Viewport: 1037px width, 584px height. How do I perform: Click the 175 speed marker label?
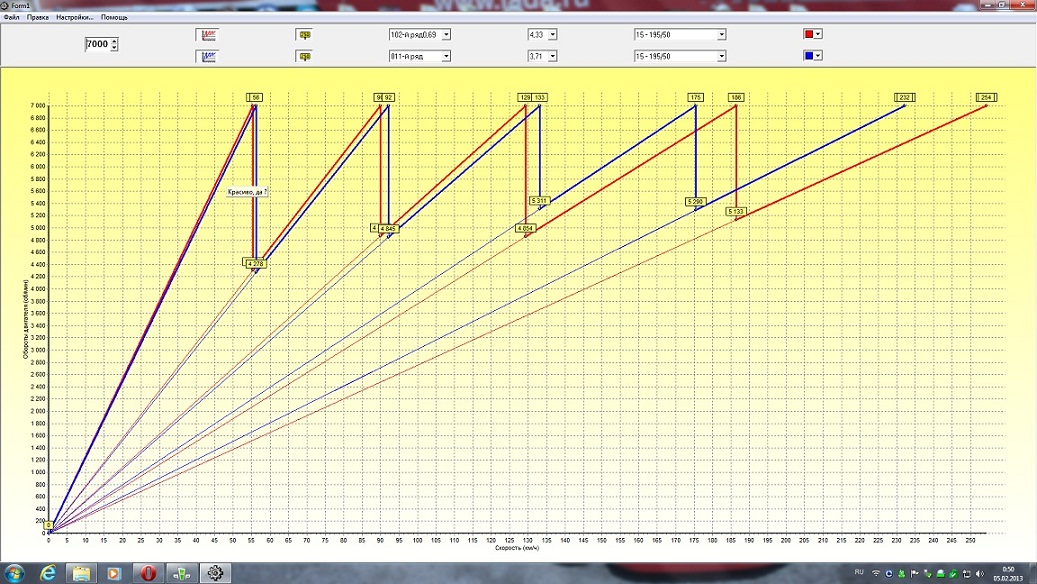tap(695, 97)
